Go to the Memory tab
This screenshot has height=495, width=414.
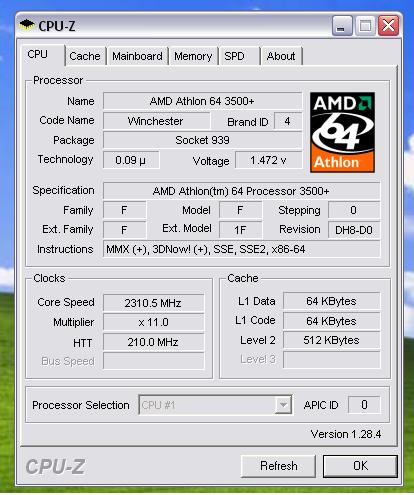[x=193, y=56]
